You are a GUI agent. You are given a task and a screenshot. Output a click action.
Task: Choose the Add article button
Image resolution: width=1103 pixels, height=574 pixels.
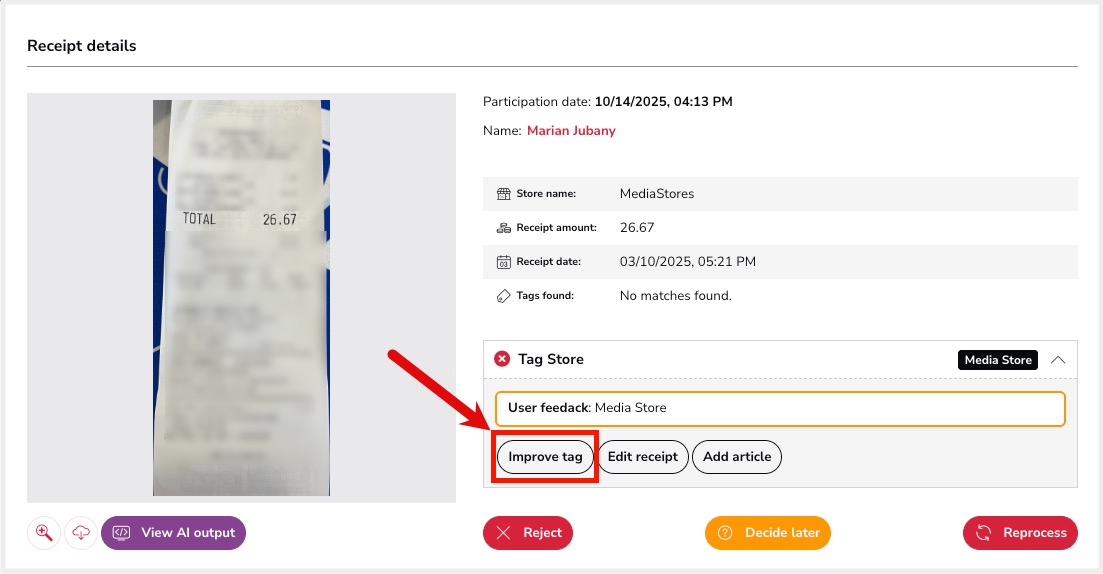(737, 457)
